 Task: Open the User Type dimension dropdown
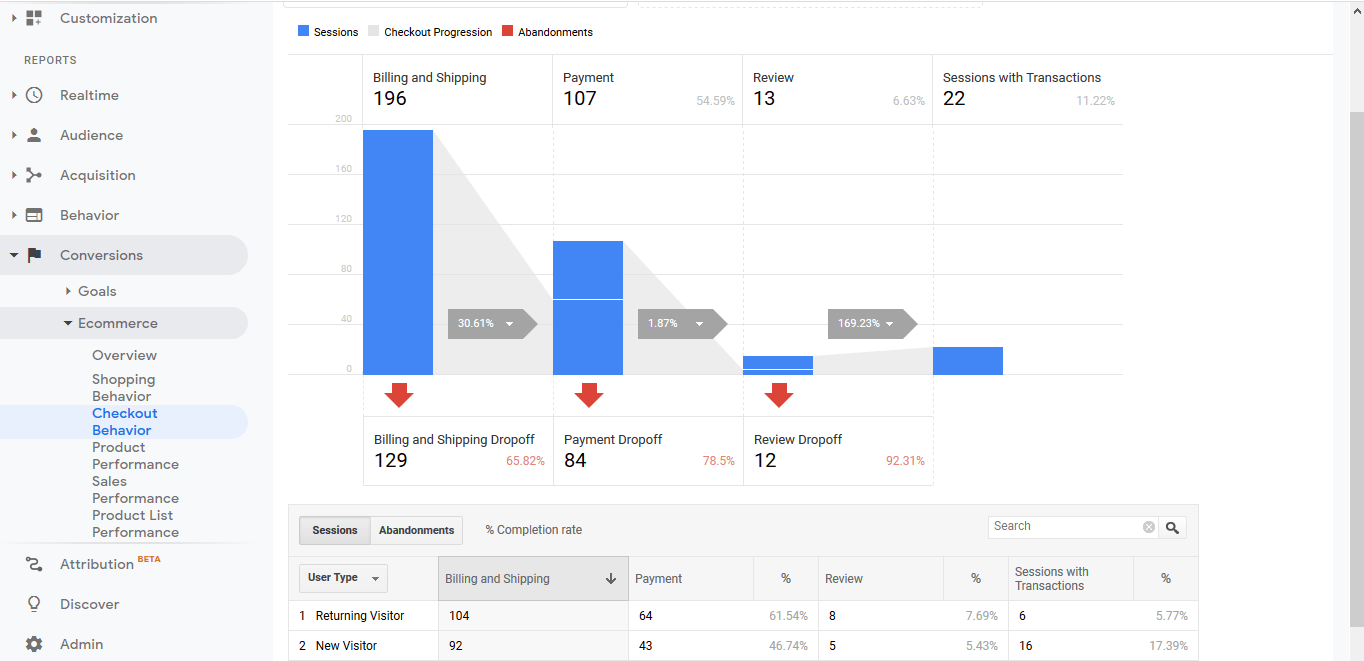(x=342, y=578)
